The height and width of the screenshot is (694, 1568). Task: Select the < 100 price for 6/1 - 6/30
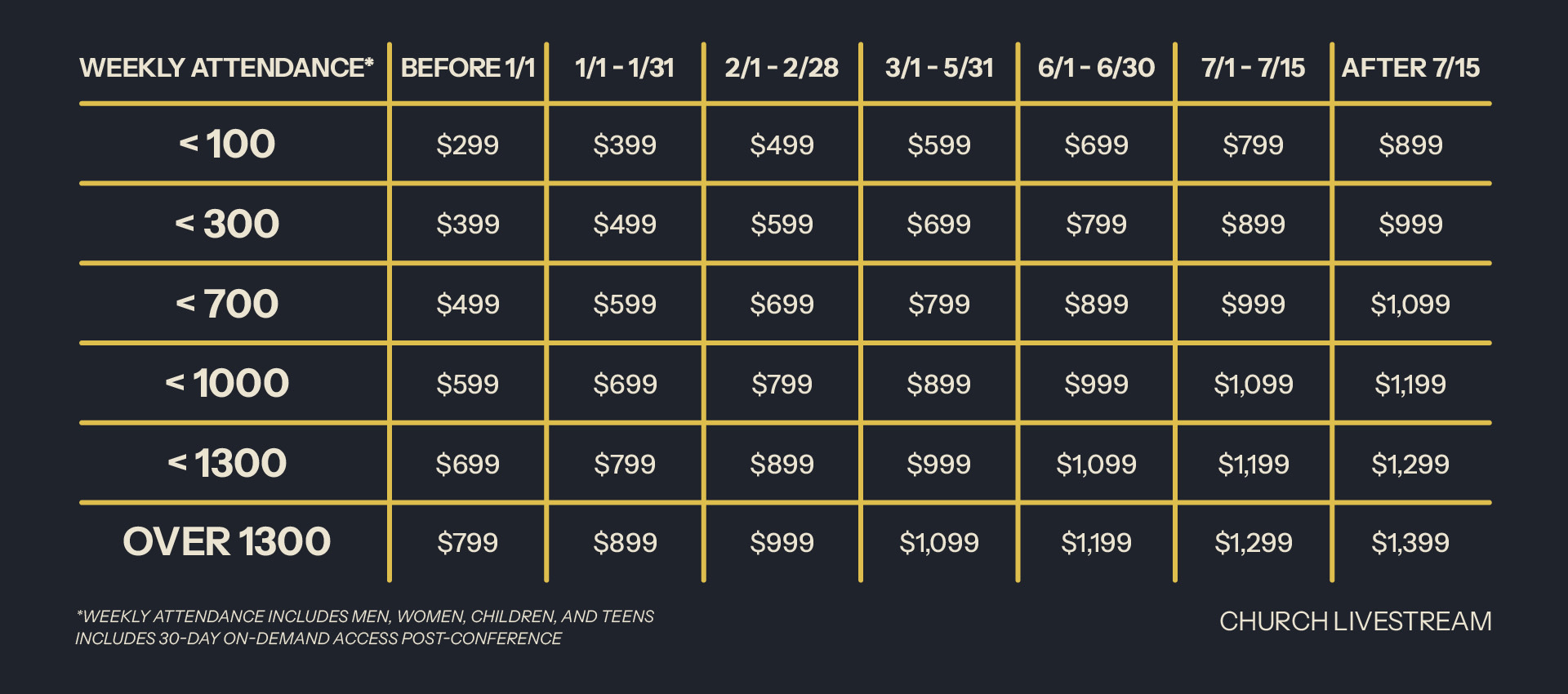click(x=1096, y=145)
